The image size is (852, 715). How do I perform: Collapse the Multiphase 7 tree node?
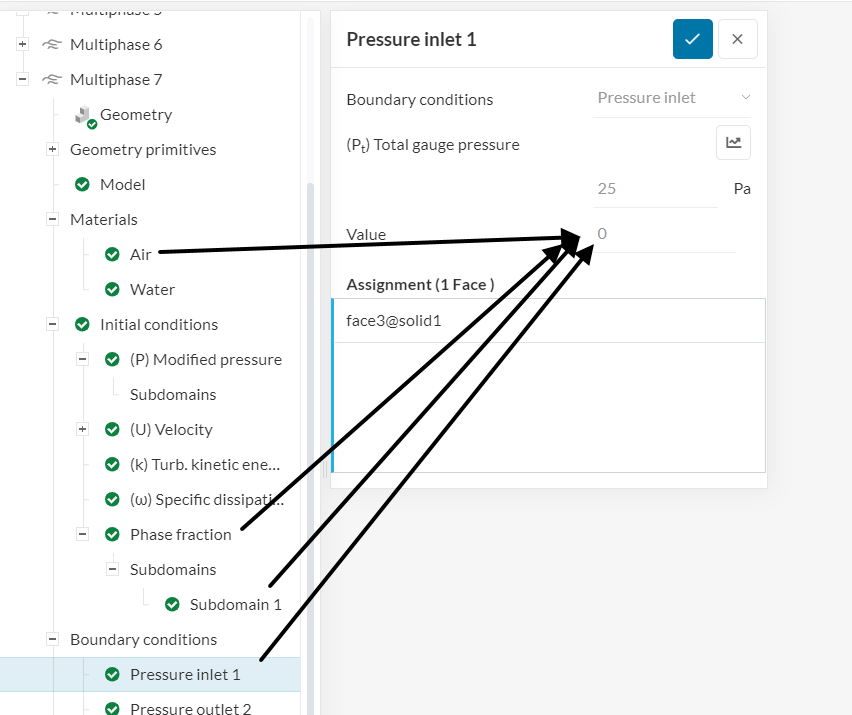click(22, 80)
